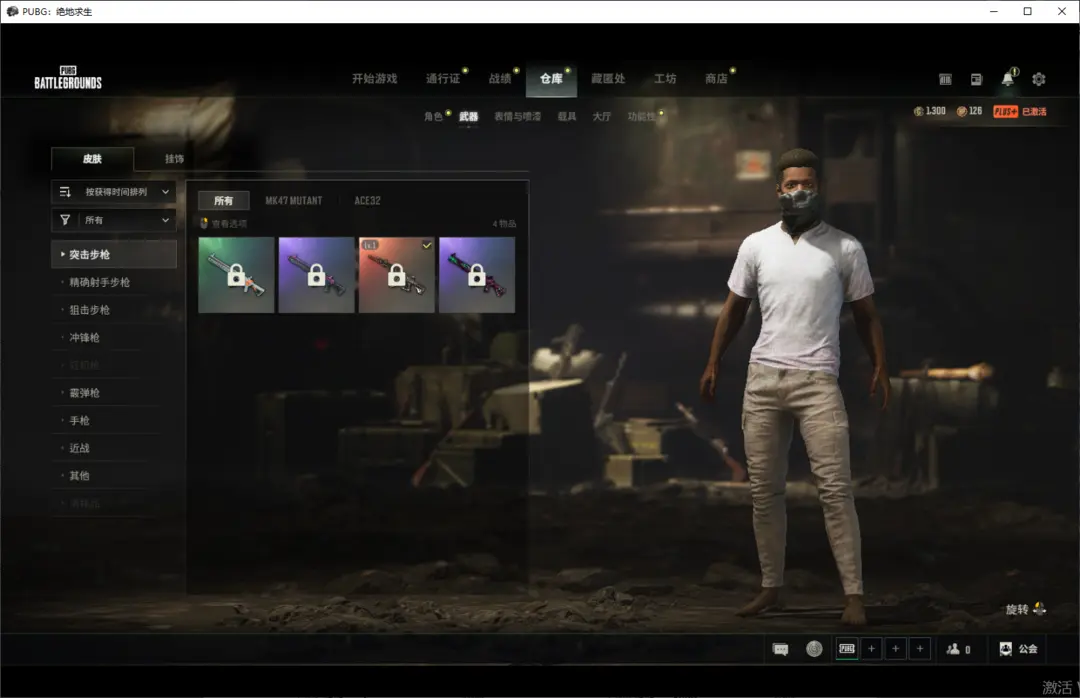This screenshot has height=698, width=1080.
Task: Select the MK47 MUTANT filter tab
Action: click(x=293, y=201)
